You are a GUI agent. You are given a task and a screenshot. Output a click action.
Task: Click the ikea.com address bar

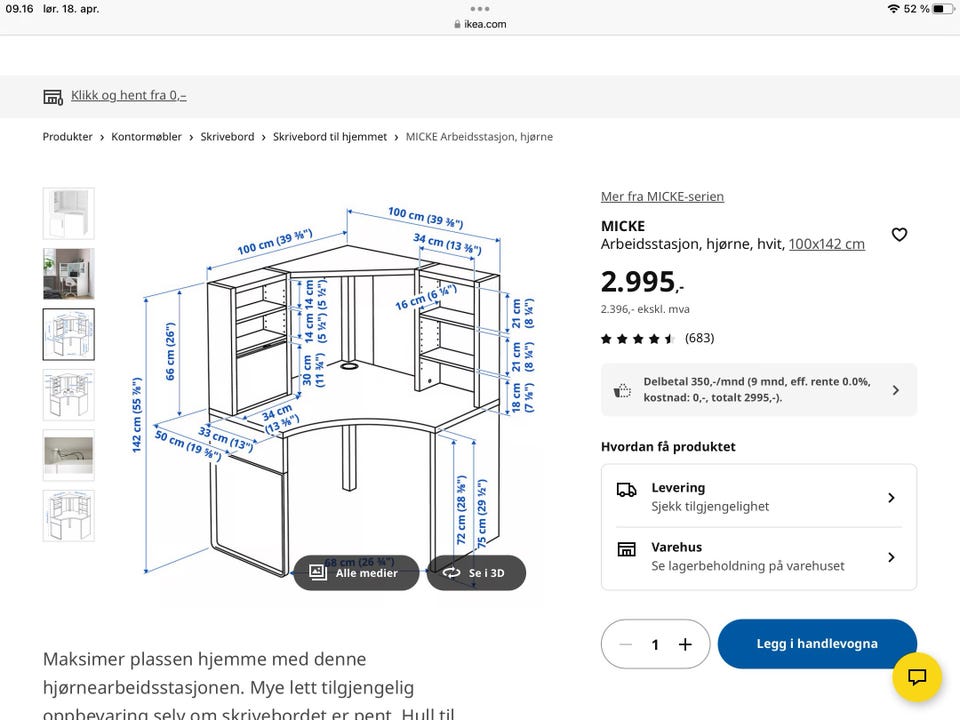click(x=480, y=24)
